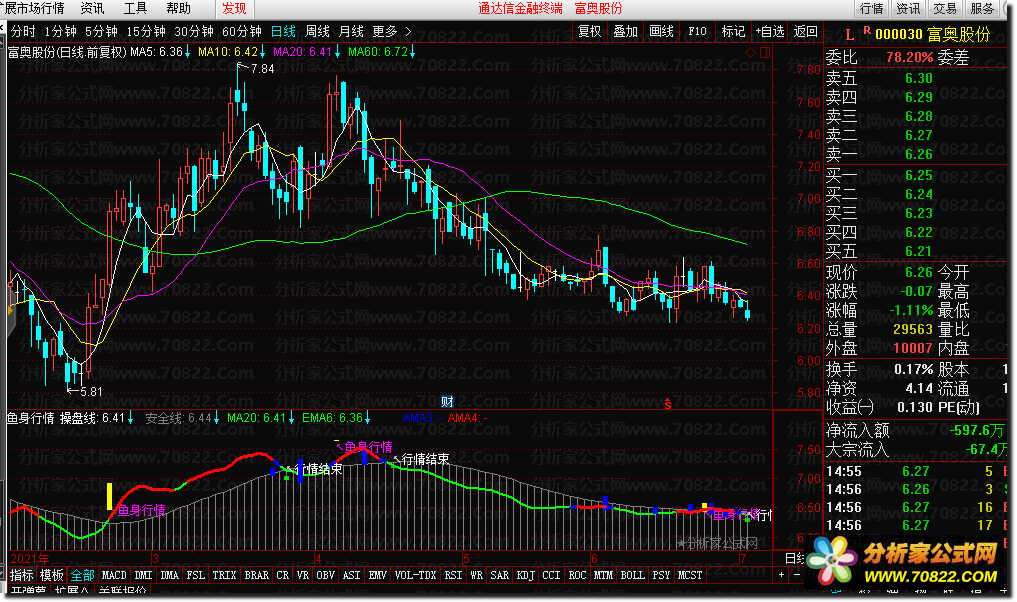Select the 30分钟 period
Screen dimensions: 1017x602
tap(194, 31)
